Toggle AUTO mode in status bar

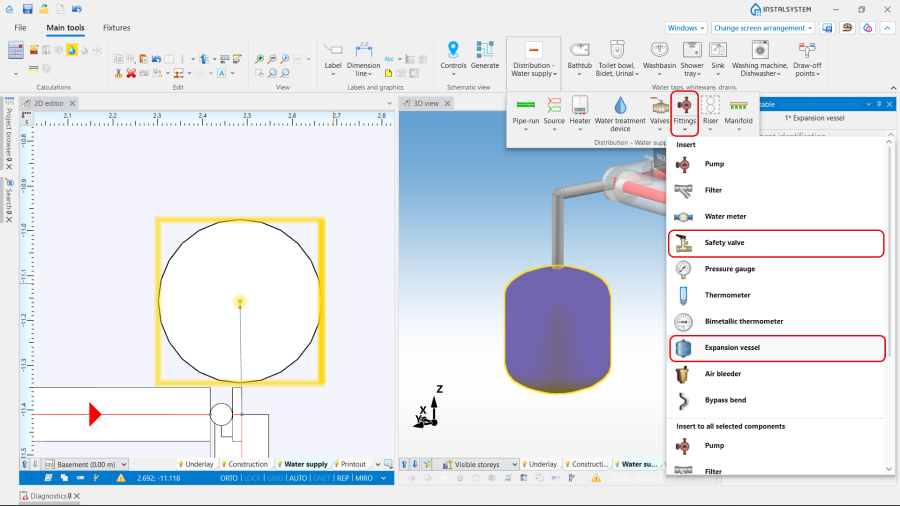coord(298,478)
